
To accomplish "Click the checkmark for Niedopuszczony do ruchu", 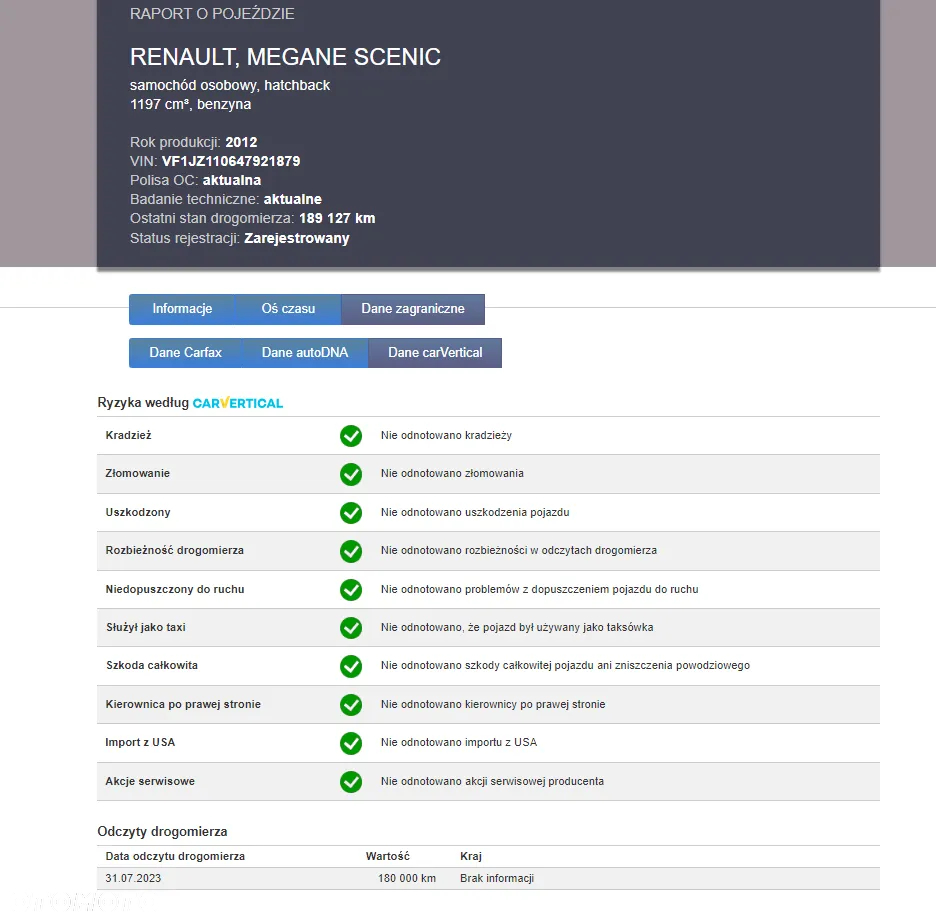I will [x=350, y=590].
